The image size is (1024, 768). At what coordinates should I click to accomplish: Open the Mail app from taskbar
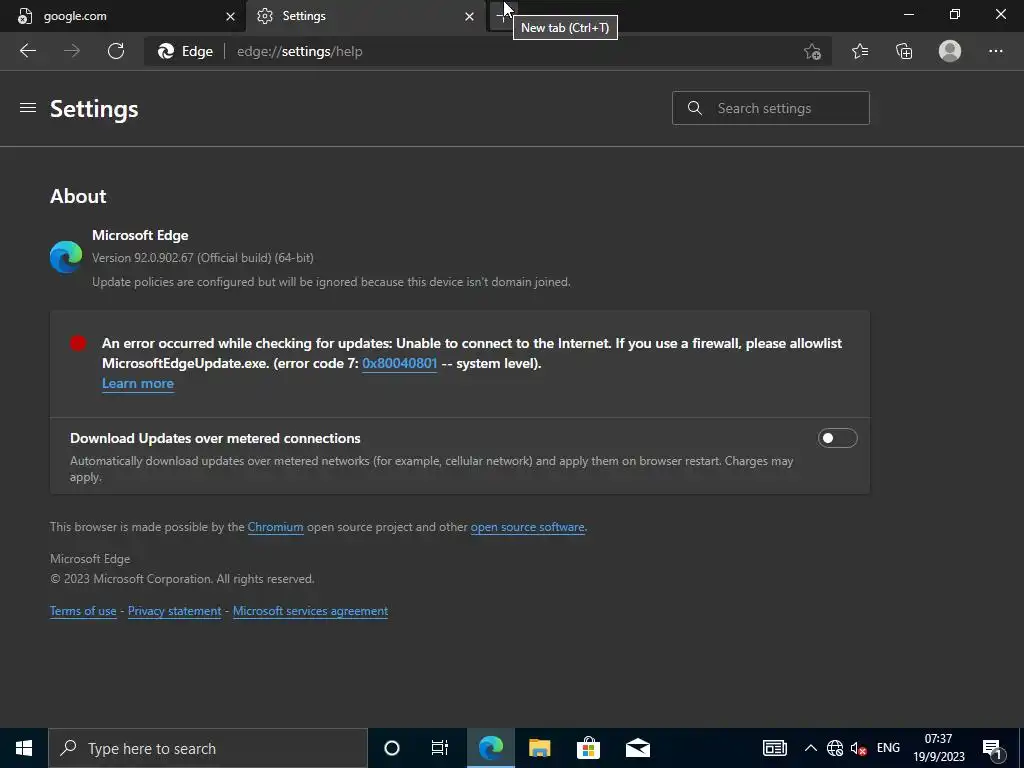tap(638, 748)
